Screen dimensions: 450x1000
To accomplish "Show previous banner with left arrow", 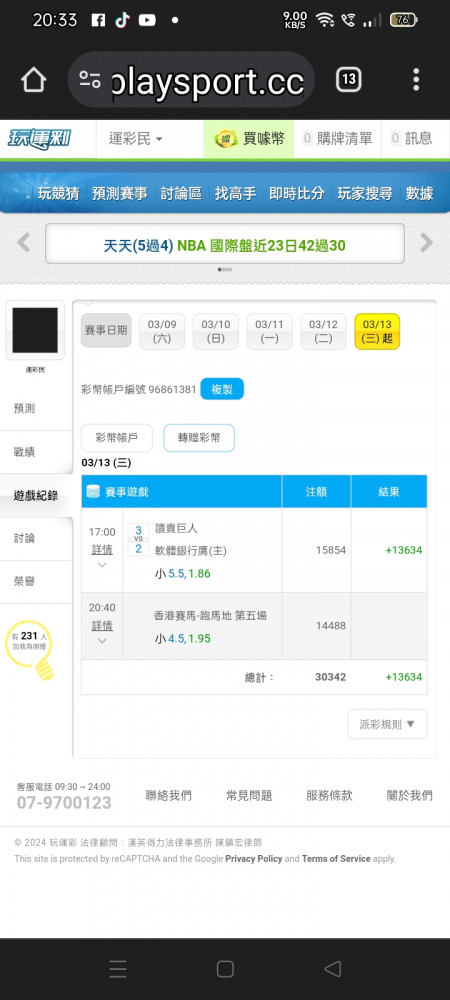I will click(24, 242).
